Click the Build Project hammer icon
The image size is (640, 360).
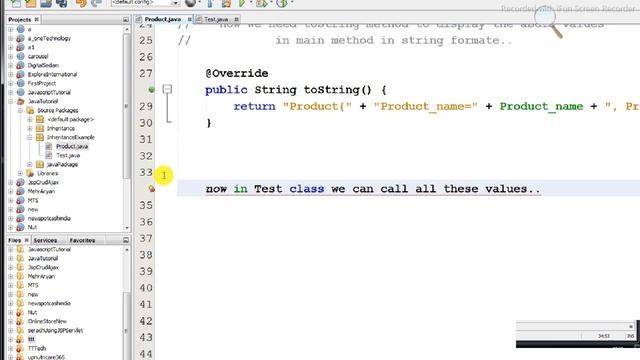pos(210,3)
